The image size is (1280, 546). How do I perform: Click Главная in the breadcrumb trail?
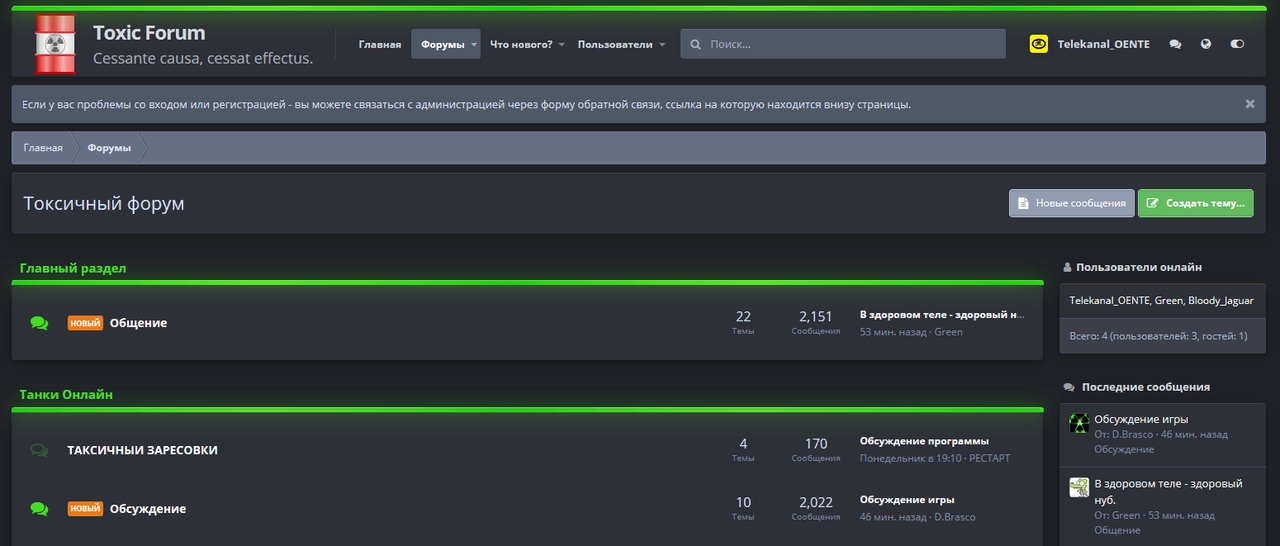43,148
